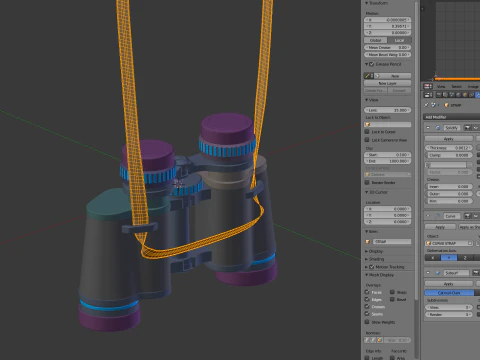Open the World properties tab icon
480x360 pixels.
coord(458,95)
